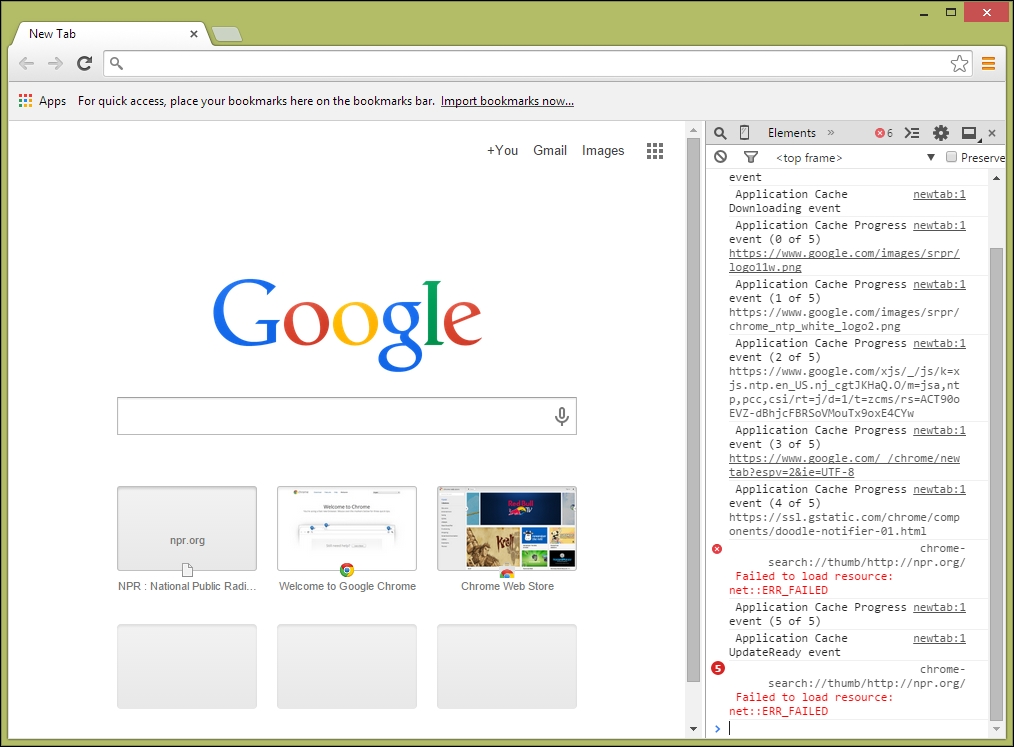Start voice search with microphone icon
Screen dimensions: 1014x747
[561, 417]
